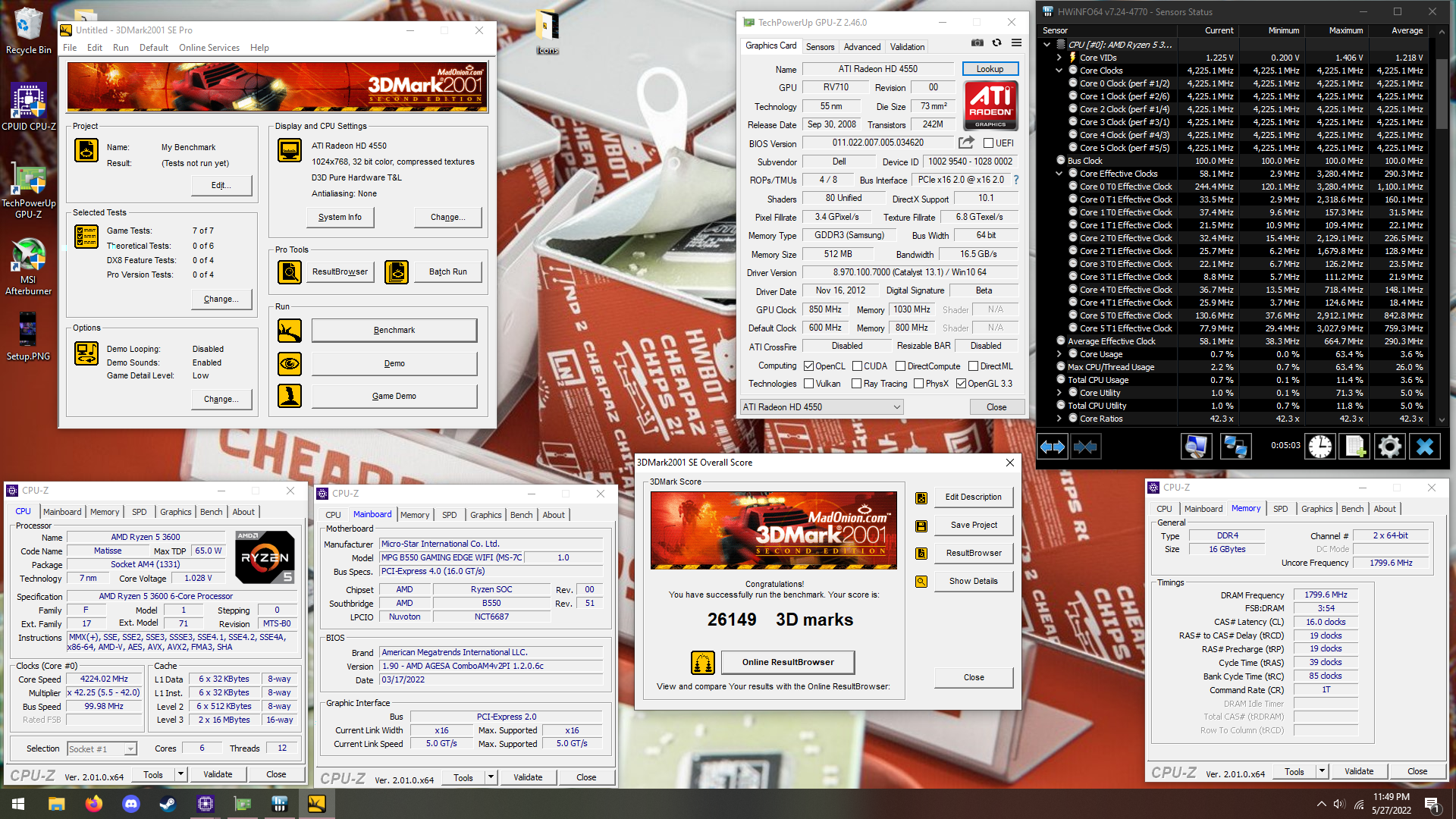Open the GPU-Z hamburger menu
The image size is (1456, 819).
(1016, 43)
